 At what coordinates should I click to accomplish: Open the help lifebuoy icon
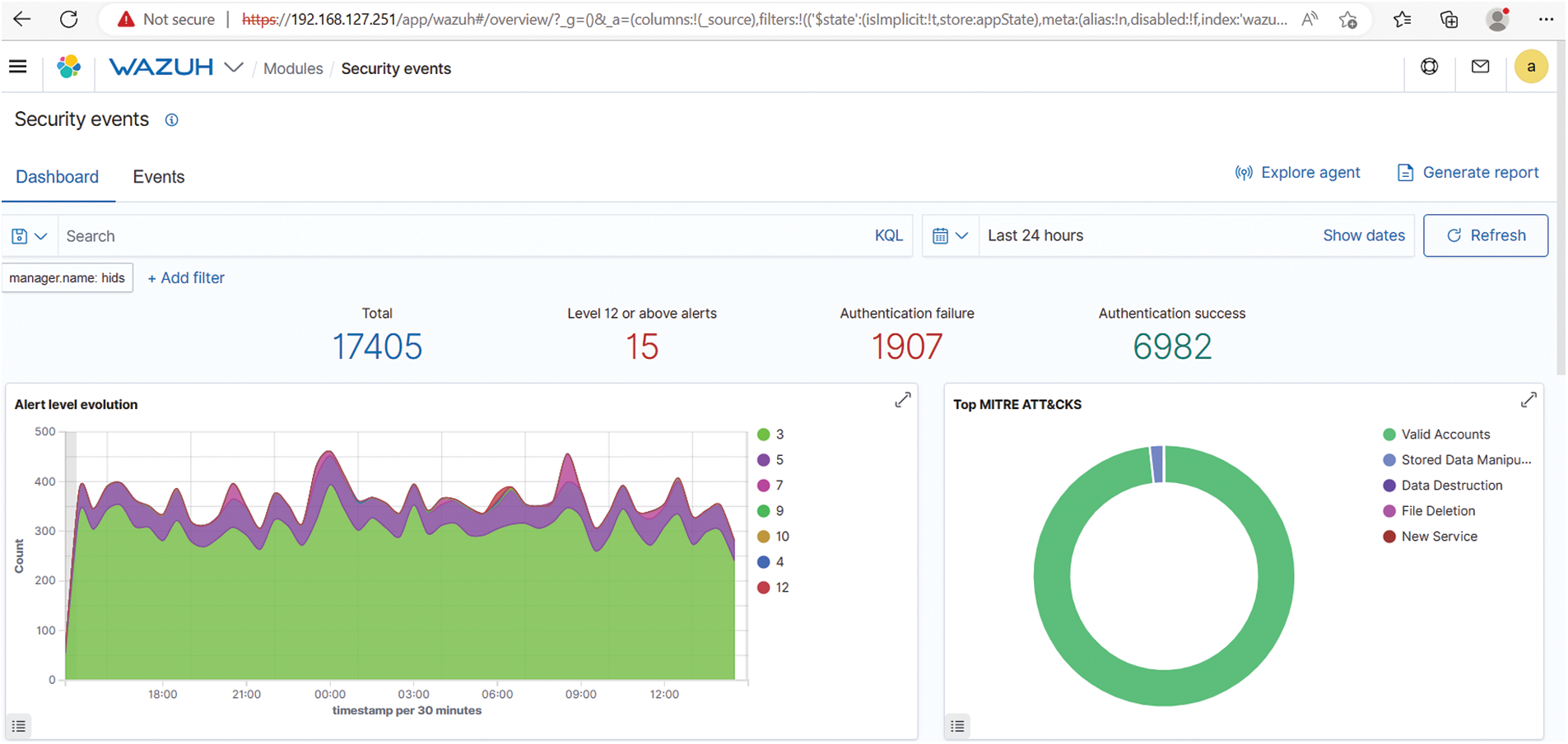pos(1430,67)
